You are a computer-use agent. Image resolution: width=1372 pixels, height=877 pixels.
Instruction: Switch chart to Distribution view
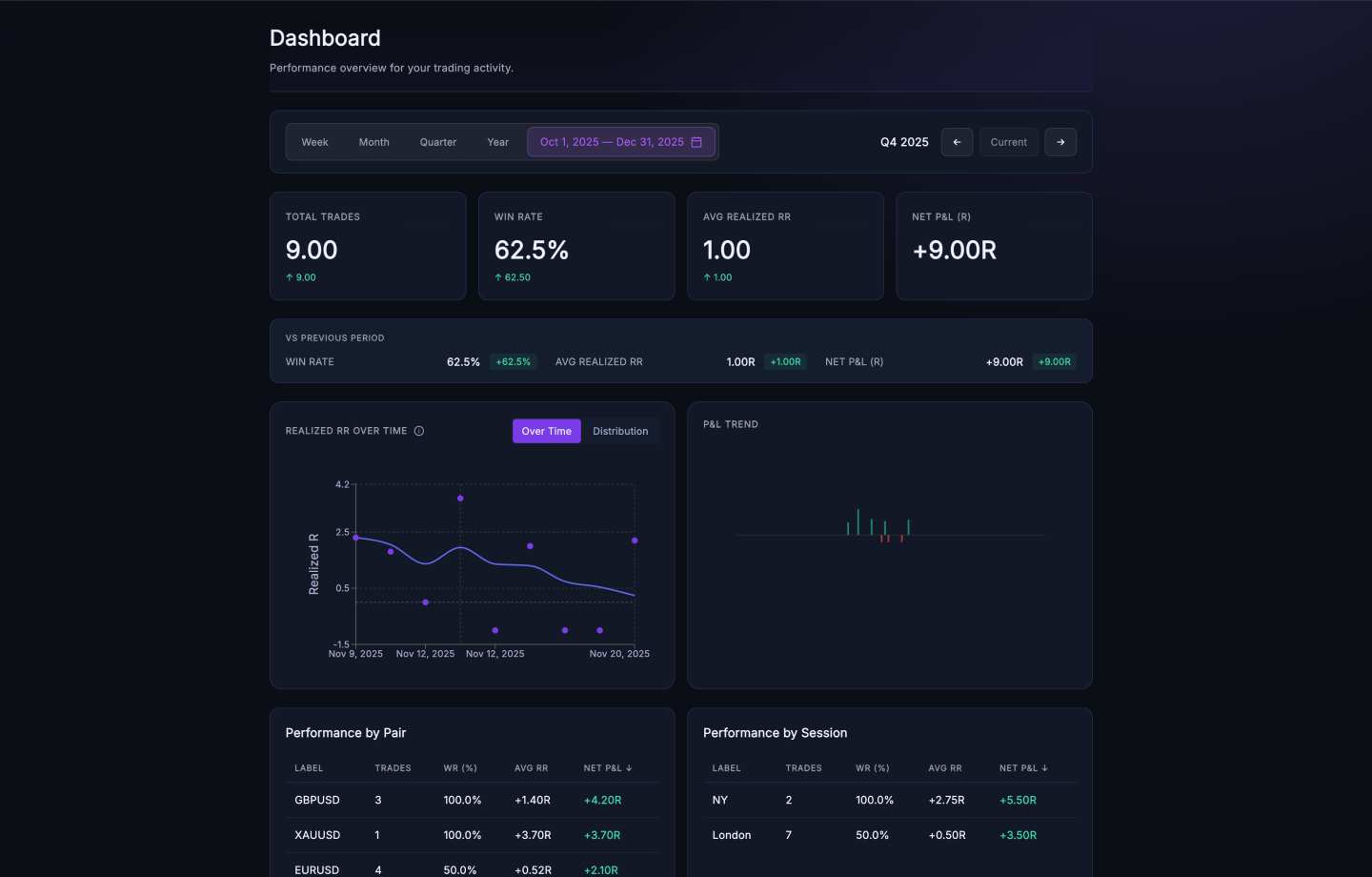tap(620, 431)
